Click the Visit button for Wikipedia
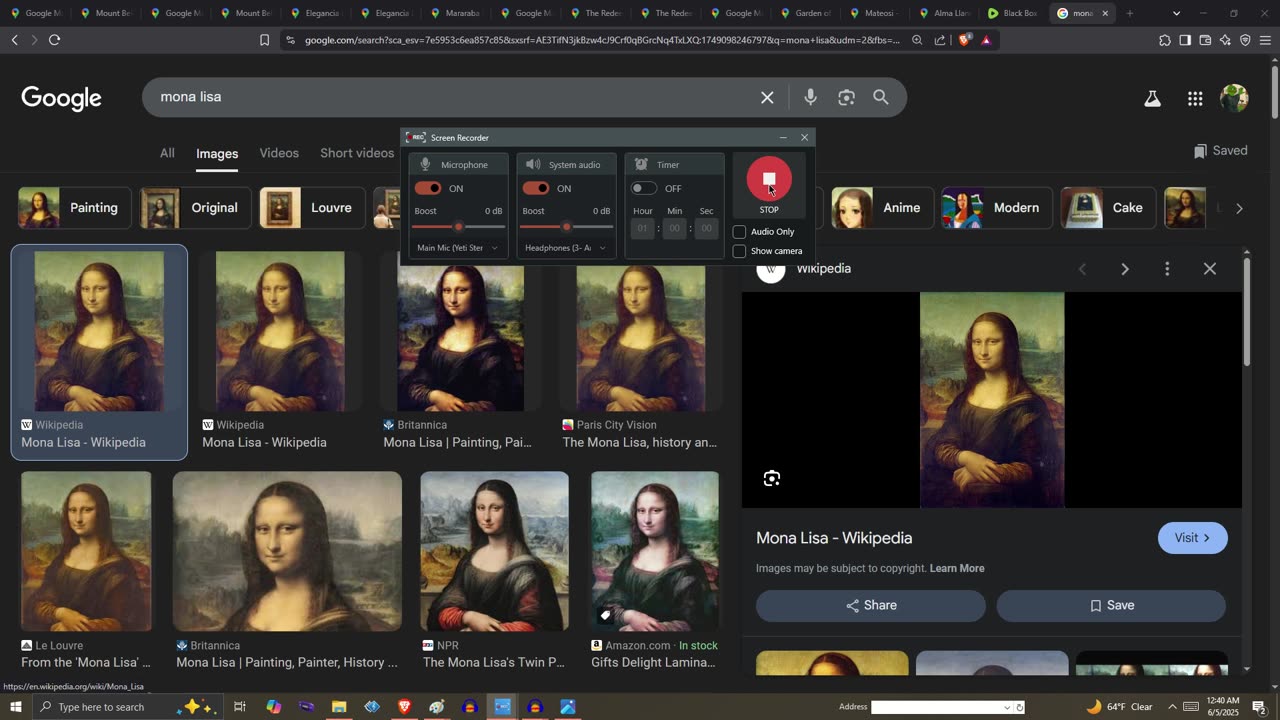Screen dimensions: 1280x720 (1192, 538)
